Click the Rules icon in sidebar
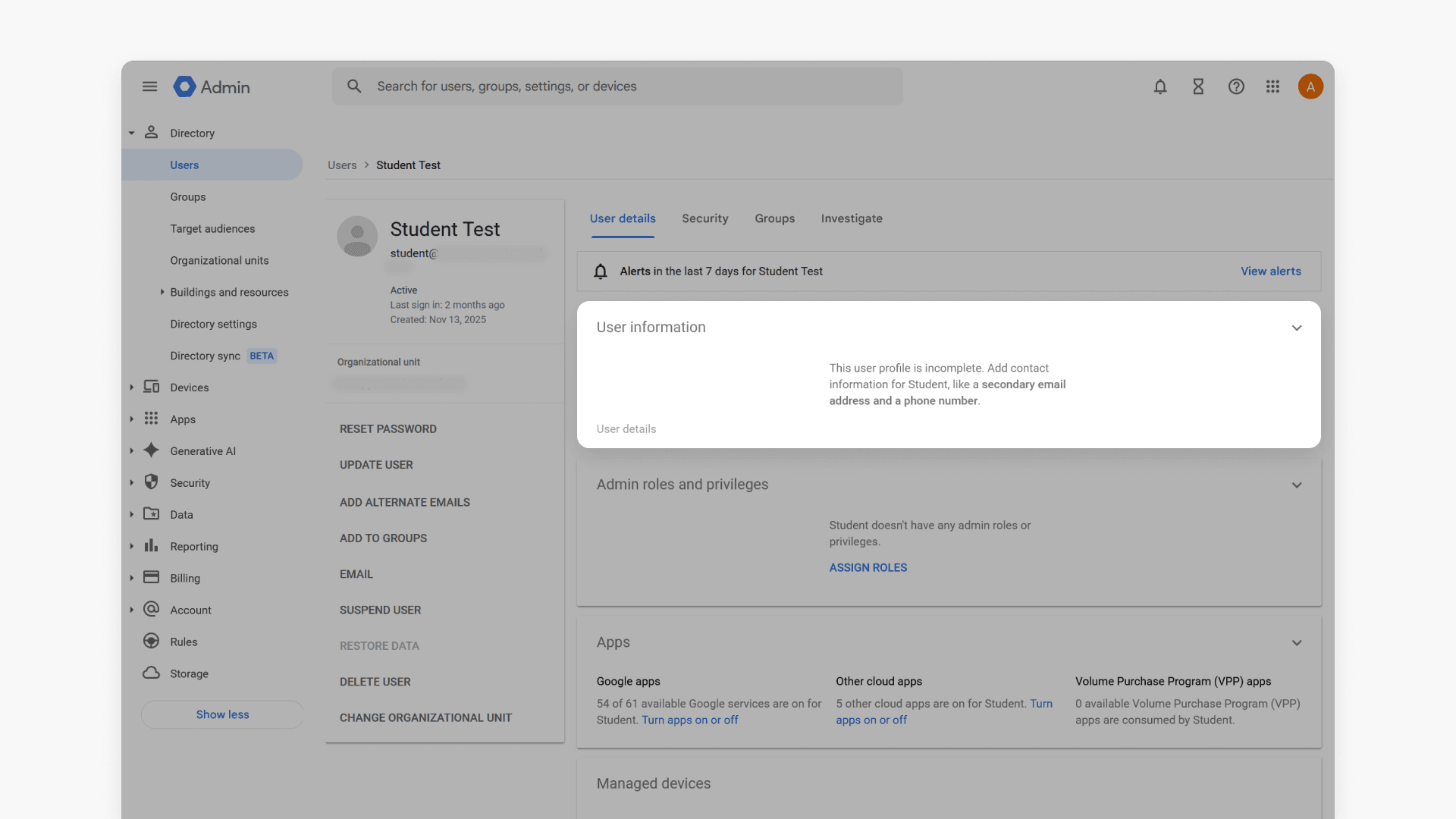This screenshot has height=819, width=1456. pyautogui.click(x=152, y=642)
